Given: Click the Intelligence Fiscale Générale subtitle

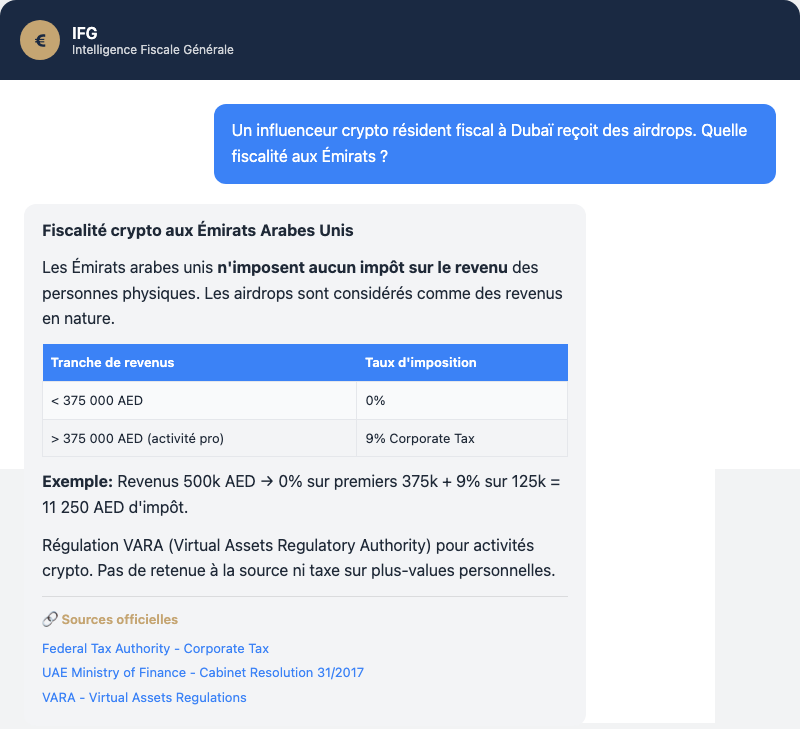Looking at the screenshot, I should [x=152, y=50].
